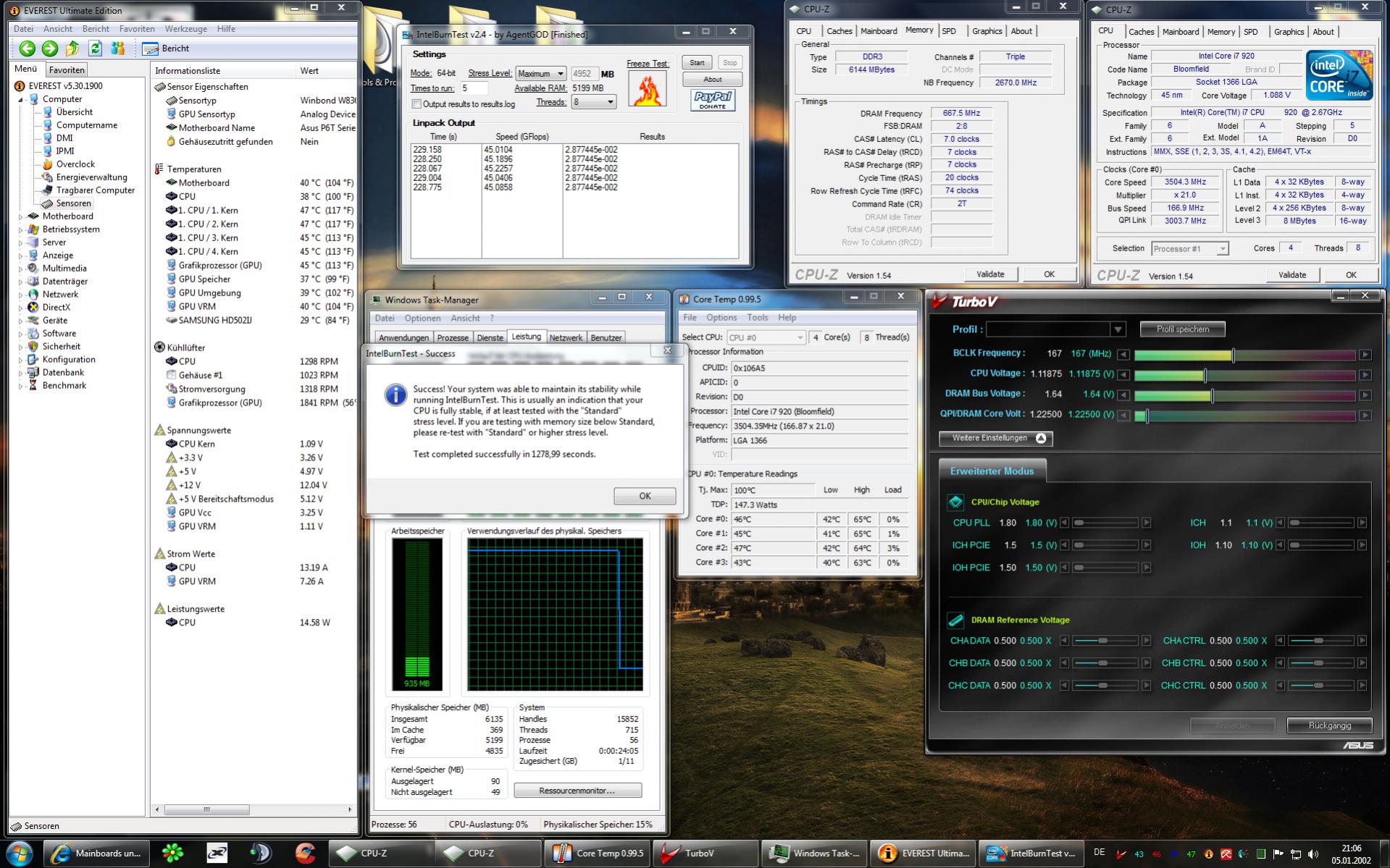
Task: Open the SPD tab in the right CPU-Z window
Action: point(1250,32)
